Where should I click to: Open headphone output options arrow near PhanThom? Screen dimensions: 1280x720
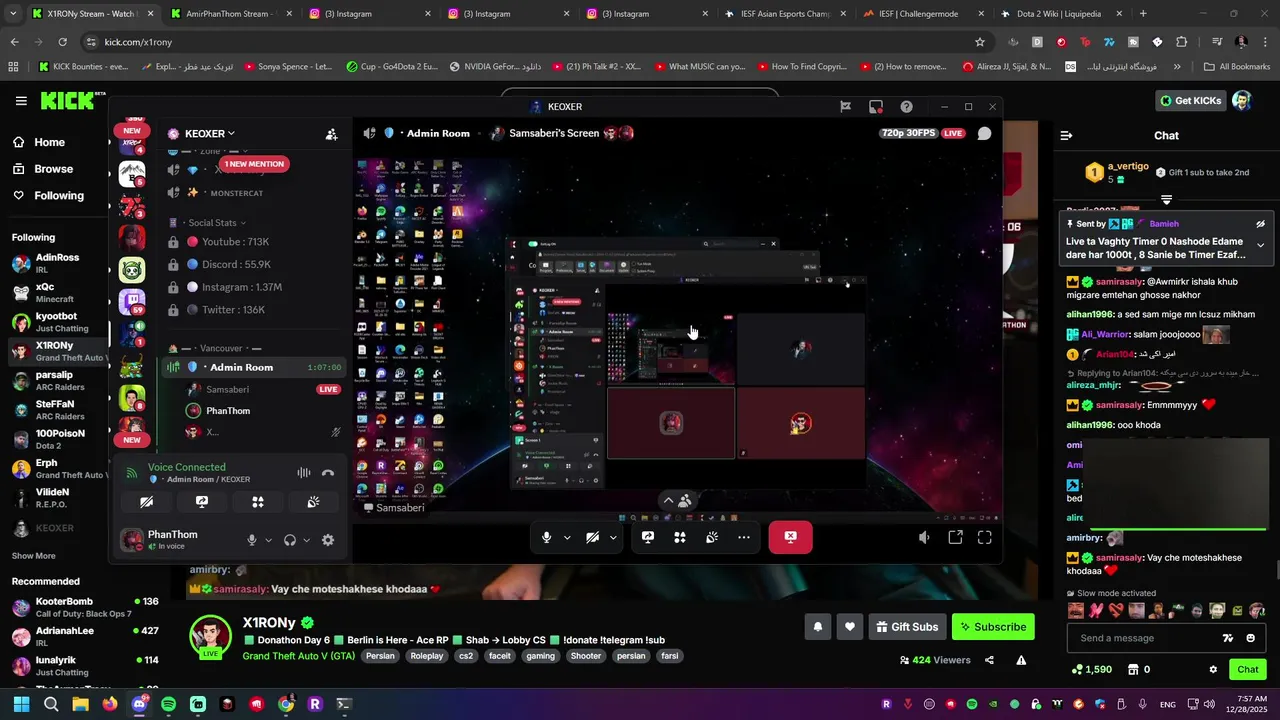(x=306, y=540)
